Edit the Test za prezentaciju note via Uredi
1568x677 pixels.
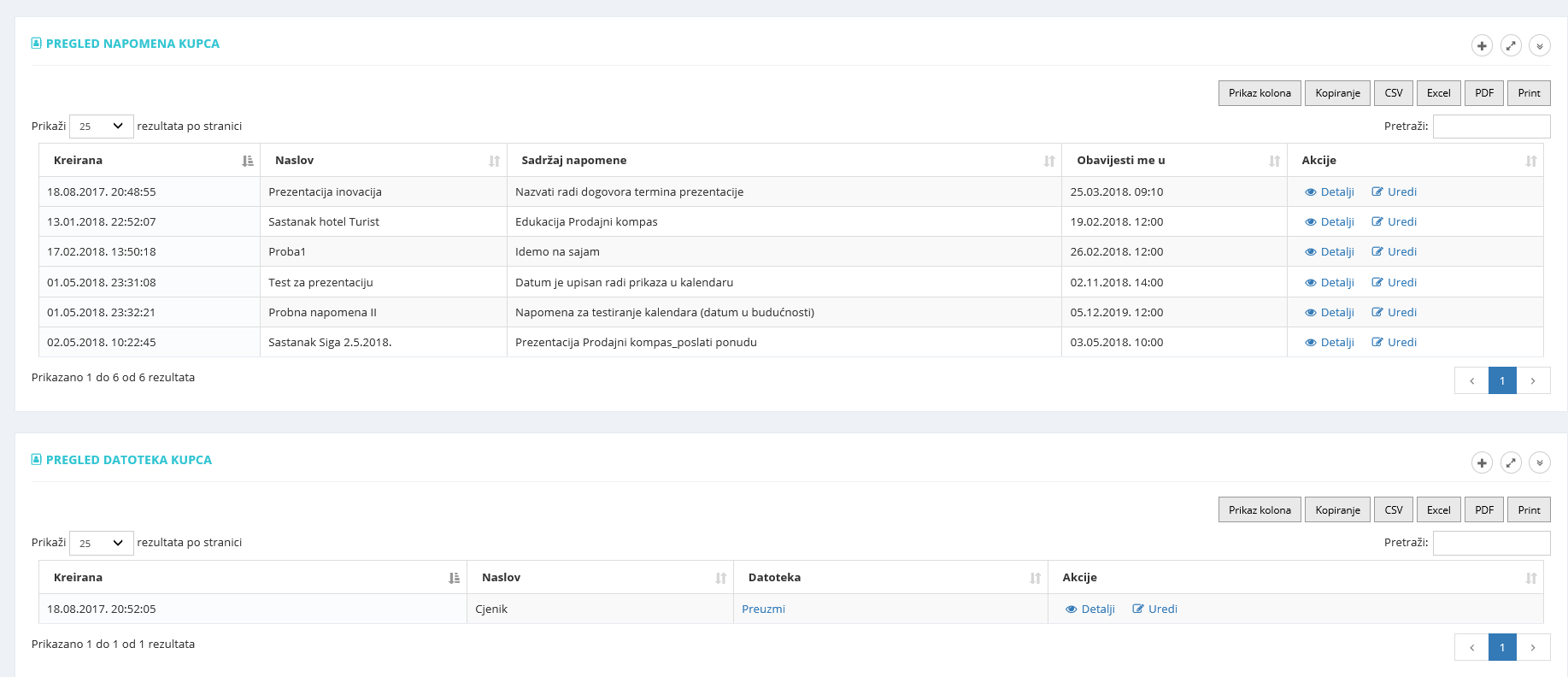pyautogui.click(x=1395, y=283)
